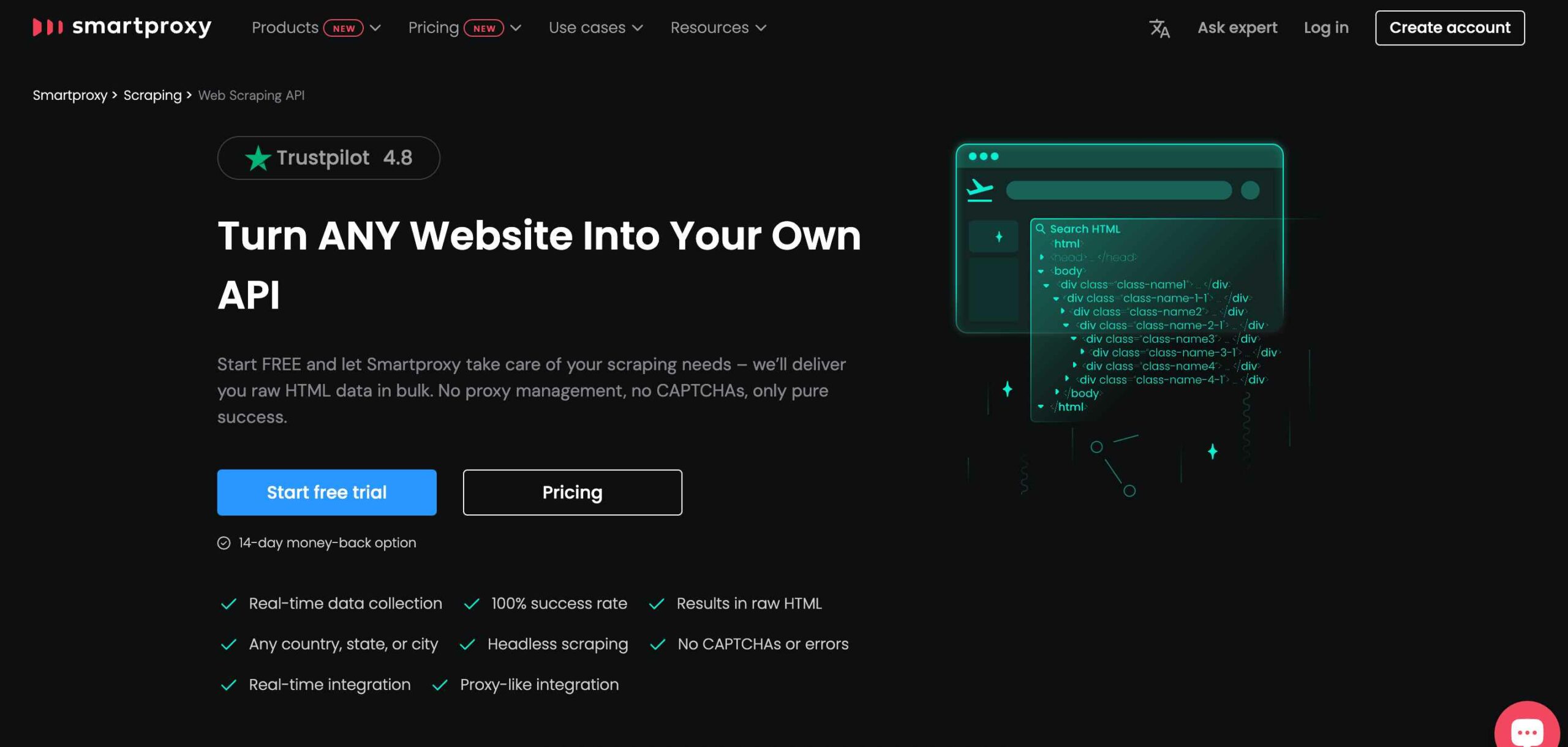Open the Pricing menu in navigation bar
Image resolution: width=1568 pixels, height=747 pixels.
click(x=464, y=28)
